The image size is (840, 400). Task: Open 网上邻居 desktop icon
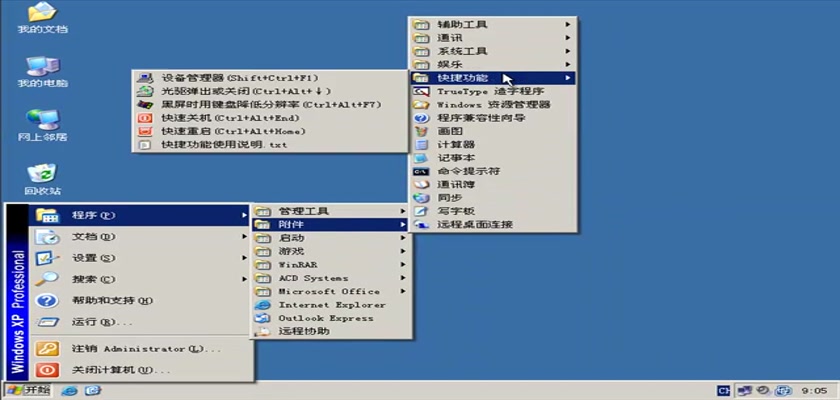[x=42, y=125]
